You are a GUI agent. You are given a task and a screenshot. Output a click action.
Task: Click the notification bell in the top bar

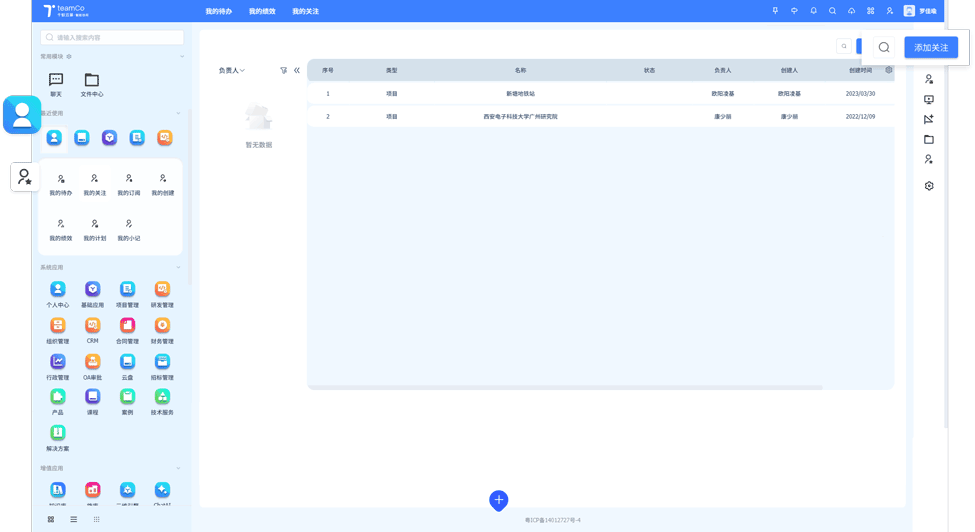point(813,11)
